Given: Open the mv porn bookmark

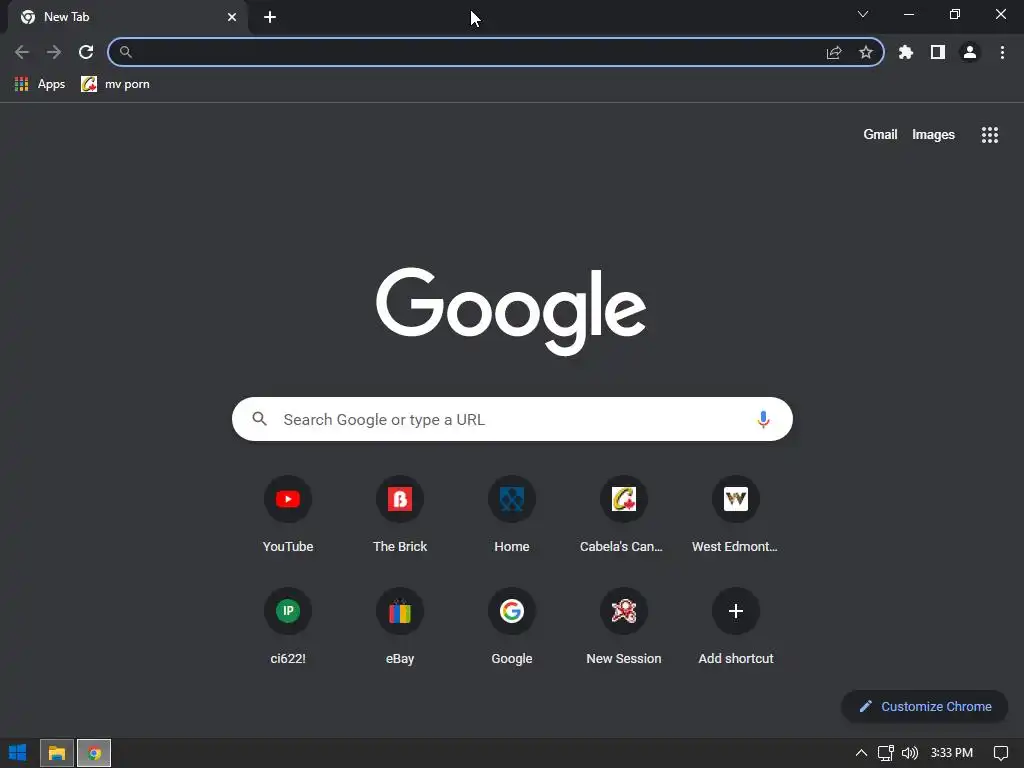Looking at the screenshot, I should pyautogui.click(x=116, y=84).
